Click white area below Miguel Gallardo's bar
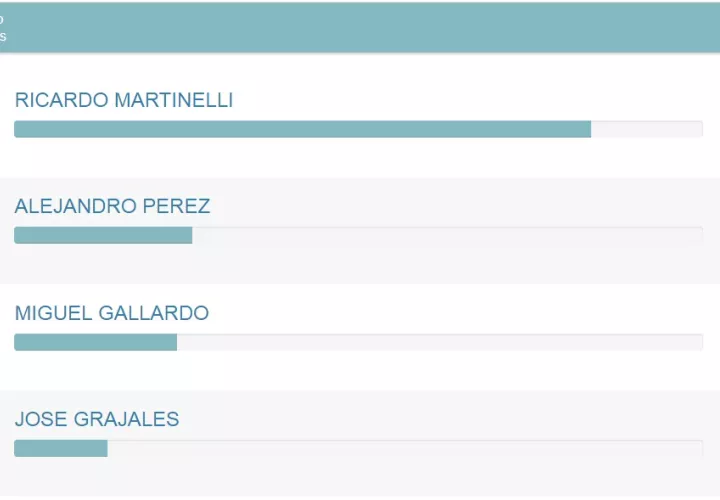Image resolution: width=720 pixels, height=500 pixels. (x=360, y=370)
